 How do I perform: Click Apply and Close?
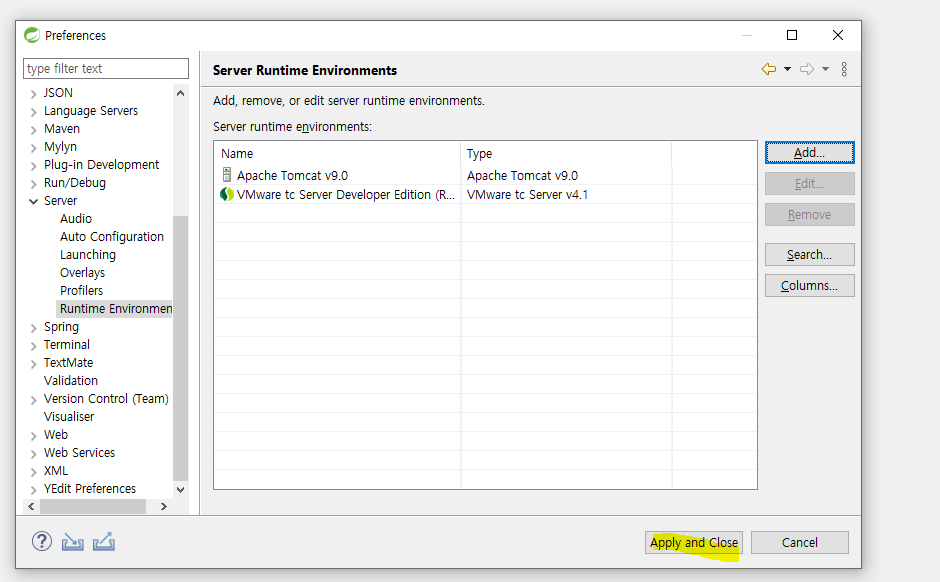coord(694,542)
